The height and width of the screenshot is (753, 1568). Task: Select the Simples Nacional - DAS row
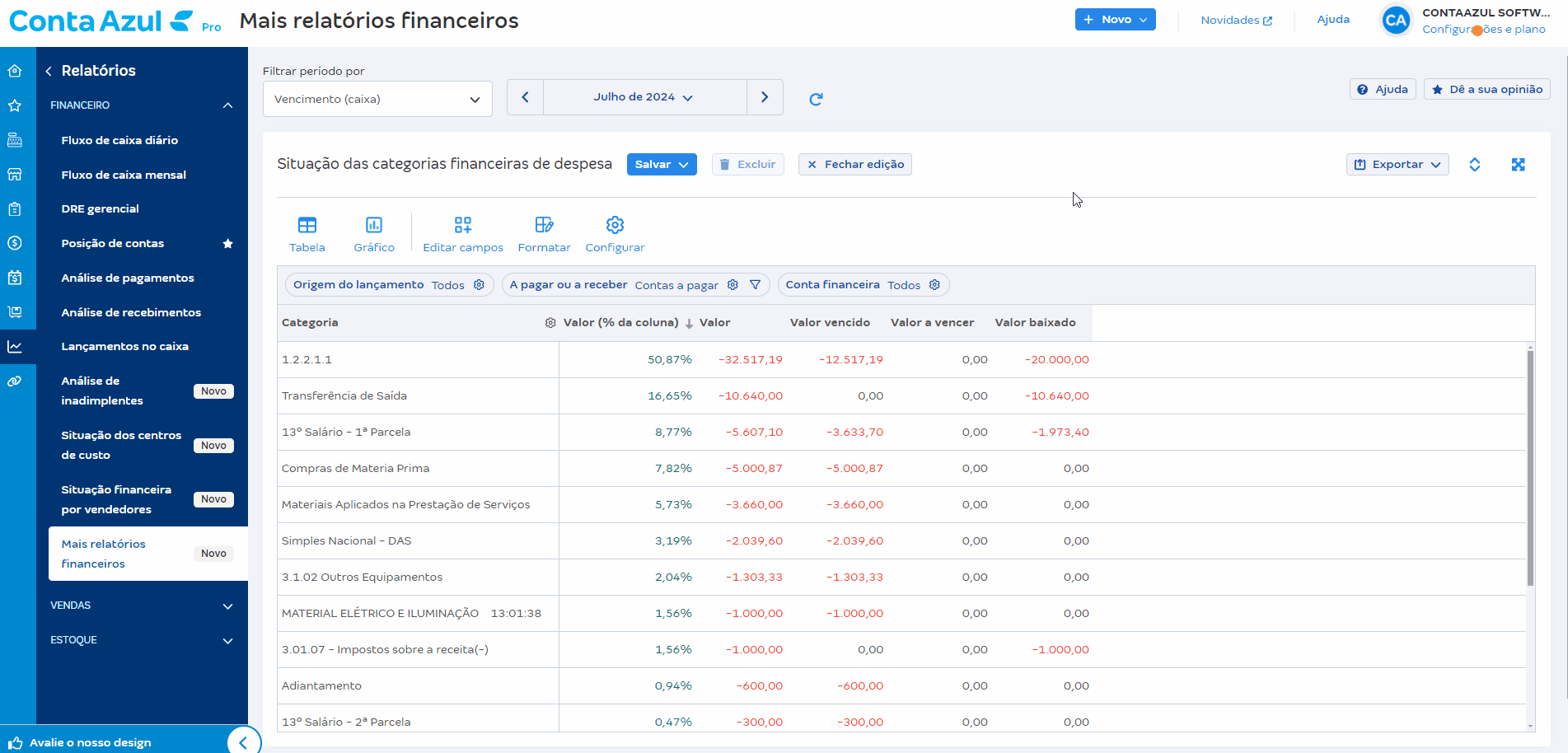click(901, 541)
